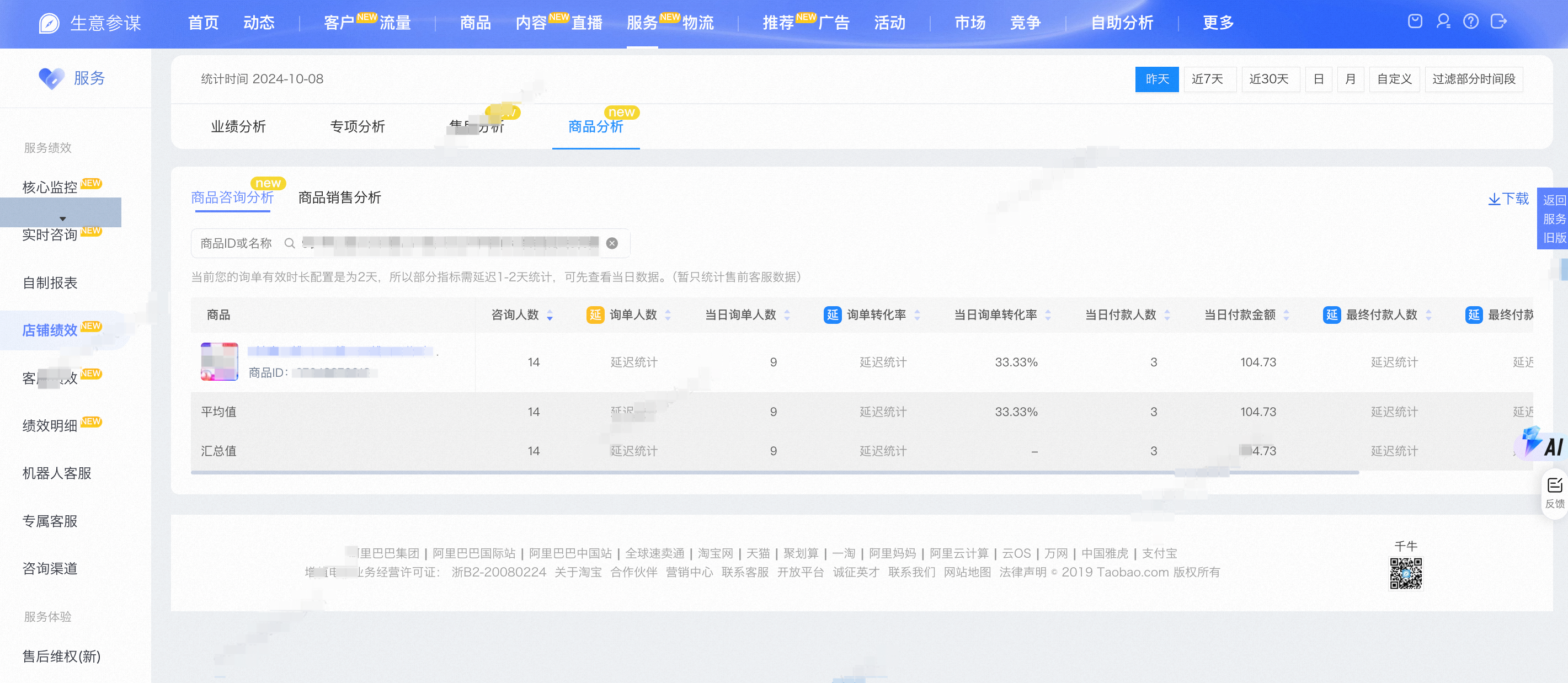Switch to 业绩分析 tab
Image resolution: width=1568 pixels, height=683 pixels.
[x=238, y=126]
